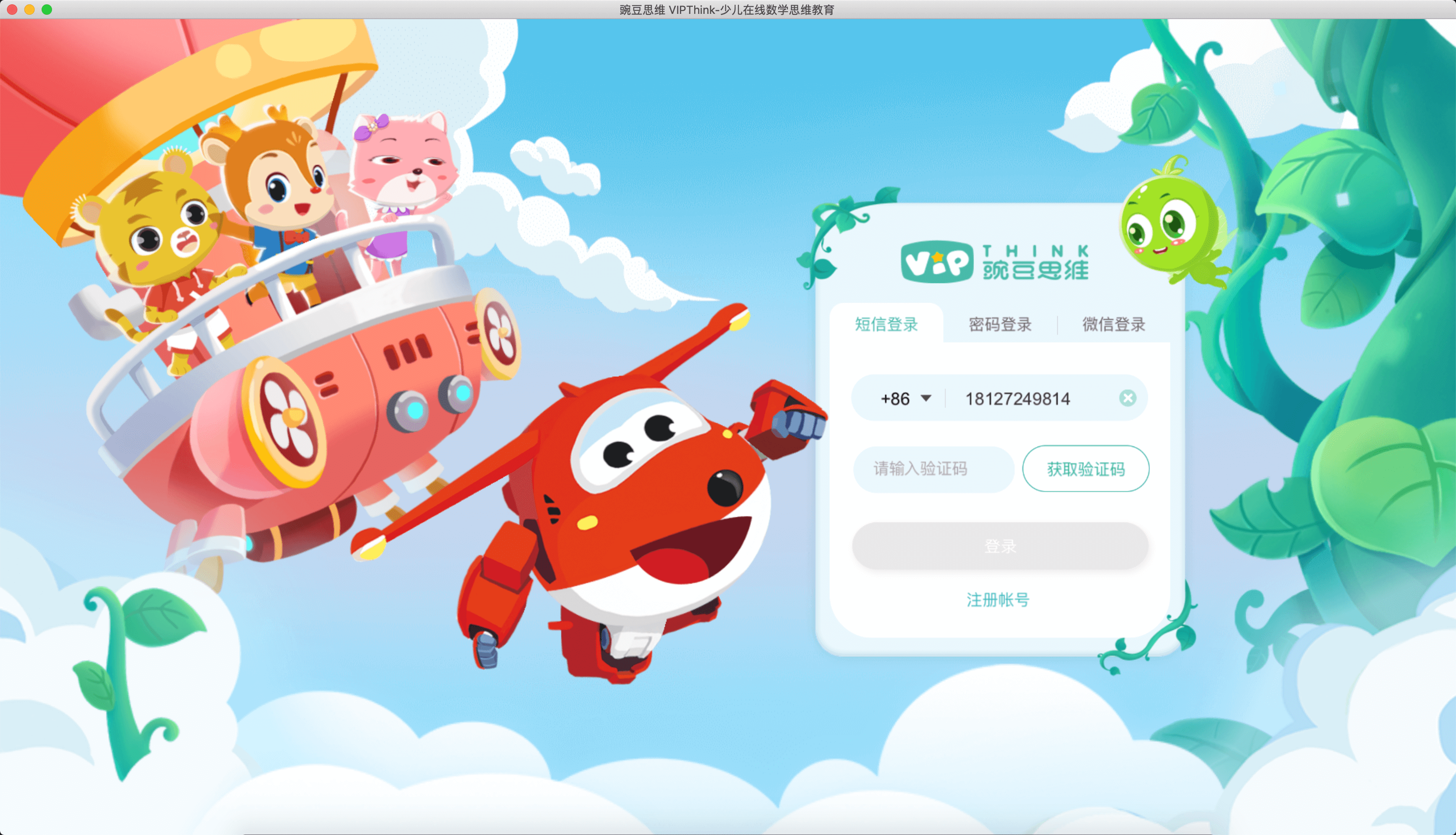Maximize the window with the green button
This screenshot has height=835, width=1456.
coord(47,9)
